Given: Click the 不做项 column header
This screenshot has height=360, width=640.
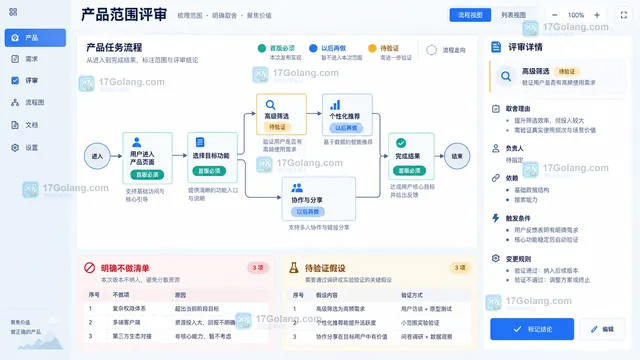Looking at the screenshot, I should (x=121, y=295).
